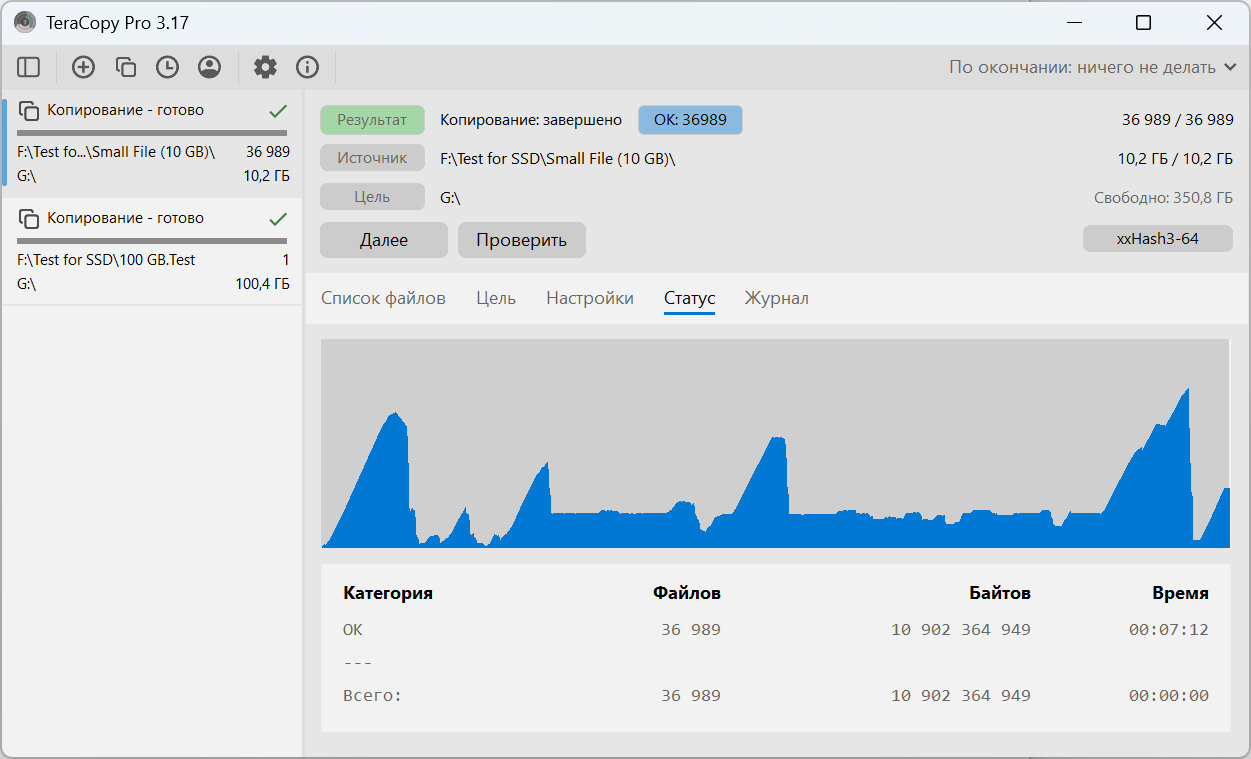Click the 'Копирование: завершено' status text
Image resolution: width=1251 pixels, height=759 pixels.
tap(531, 120)
